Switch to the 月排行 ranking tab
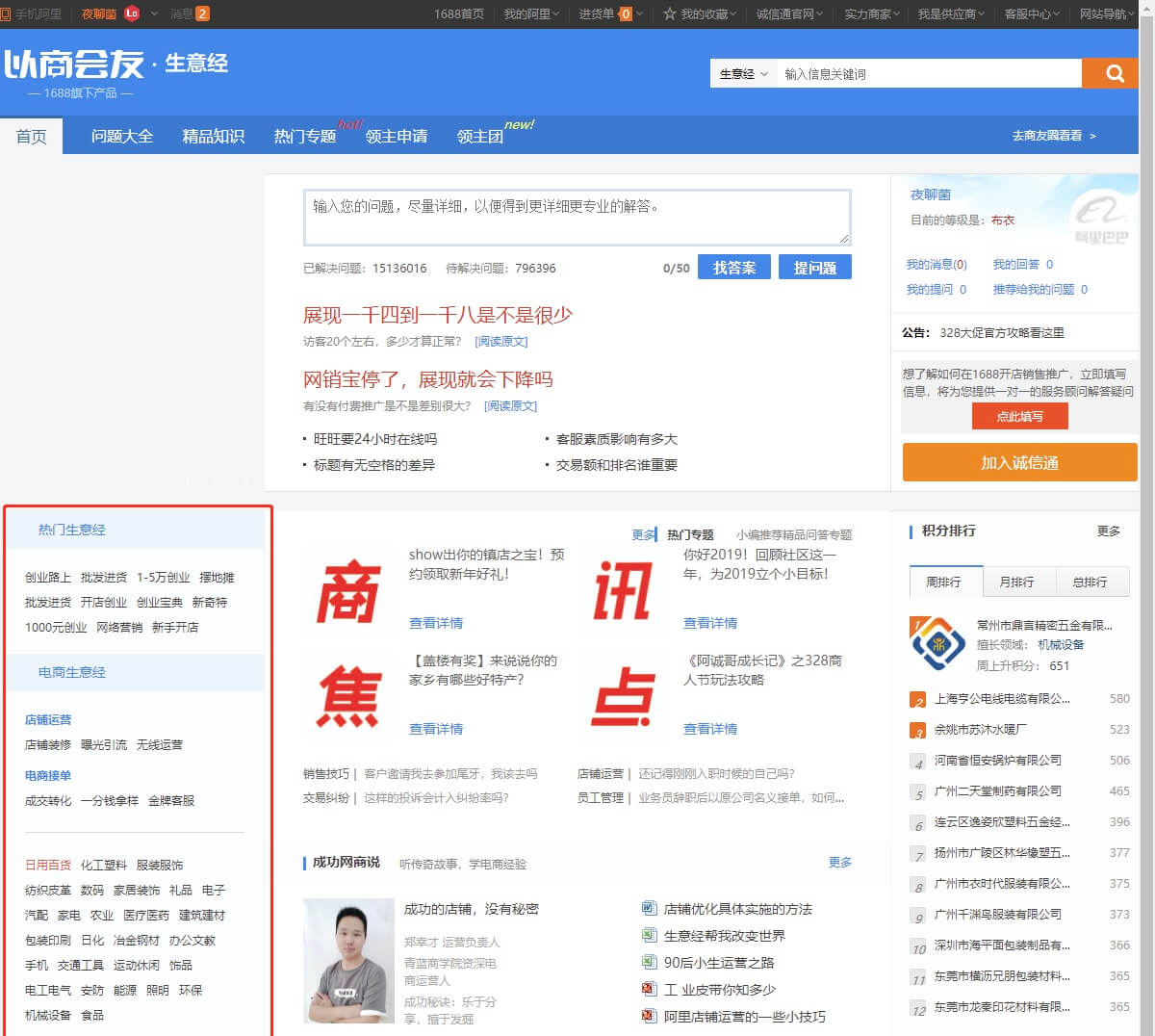The height and width of the screenshot is (1036, 1155). coord(1016,582)
